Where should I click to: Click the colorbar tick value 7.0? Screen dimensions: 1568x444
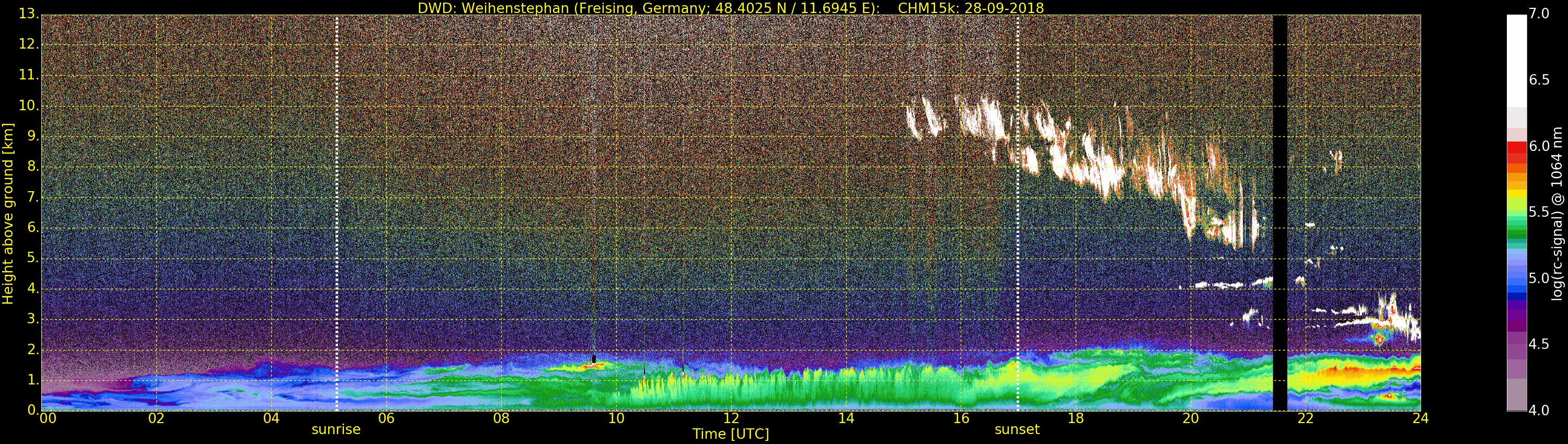click(1539, 14)
